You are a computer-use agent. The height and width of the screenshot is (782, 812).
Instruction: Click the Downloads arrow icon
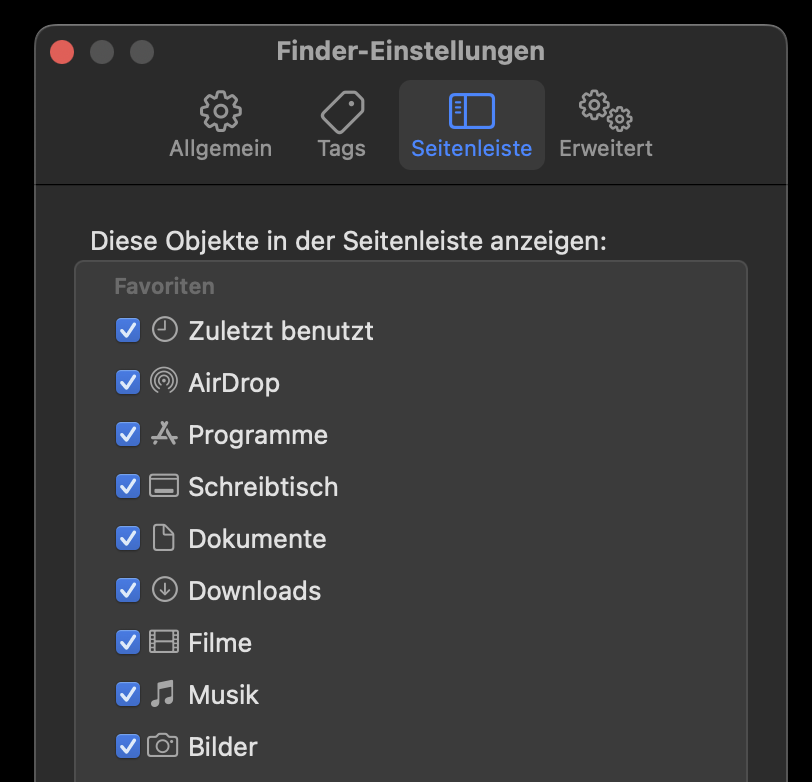[163, 590]
